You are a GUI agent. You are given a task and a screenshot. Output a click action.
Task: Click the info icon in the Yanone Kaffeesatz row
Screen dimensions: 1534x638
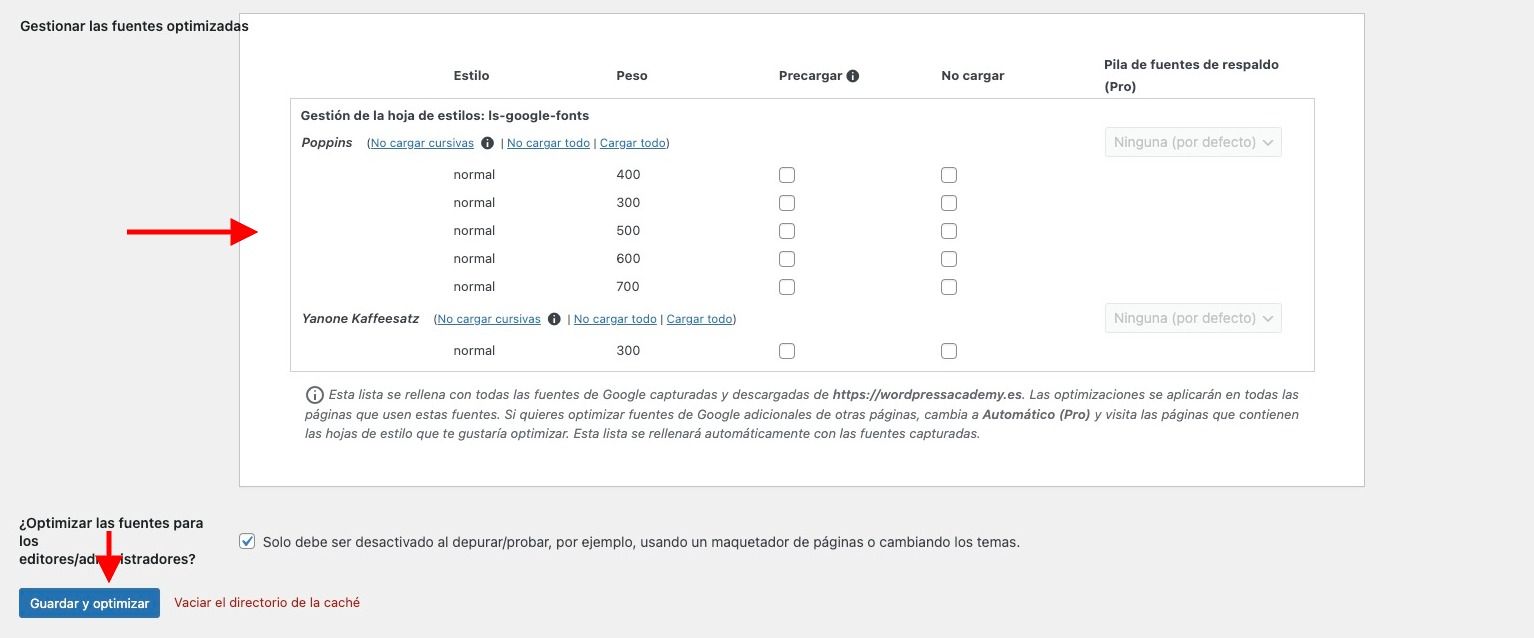554,319
